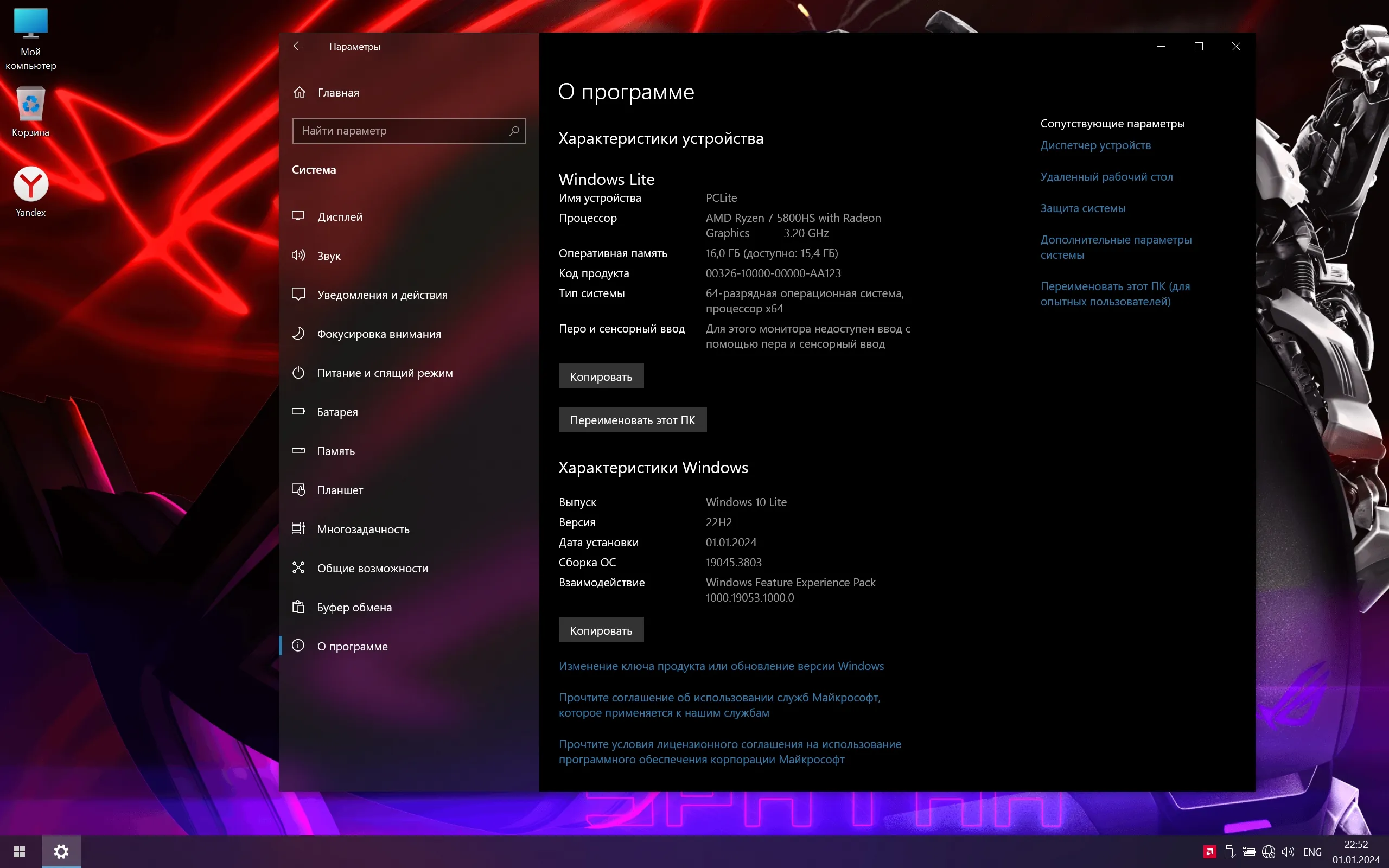Viewport: 1389px width, 868px height.
Task: Open Буфер обмена settings
Action: (x=354, y=608)
